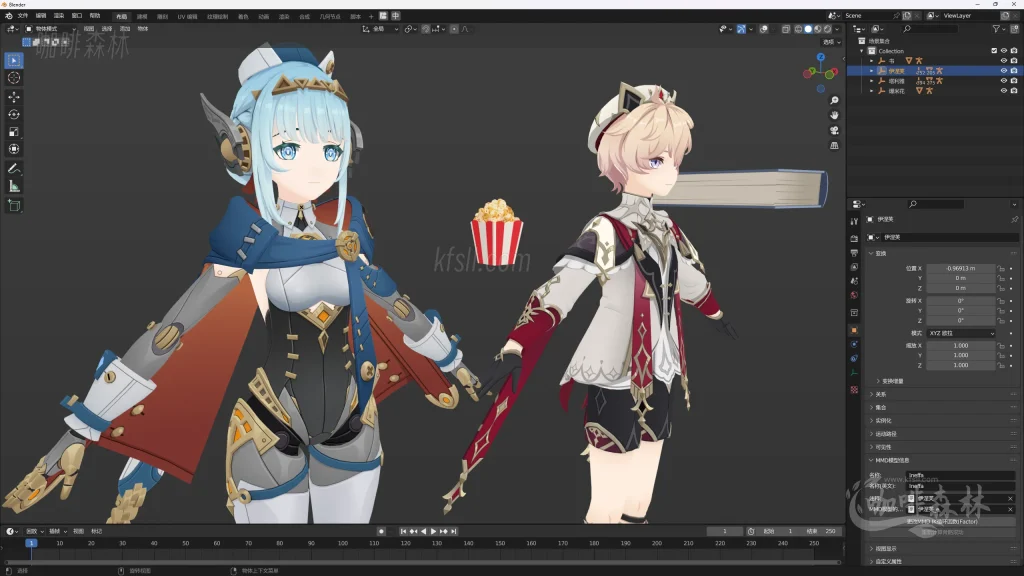1024x576 pixels.
Task: Switch to the UV 编辑 workspace tab
Action: 187,16
